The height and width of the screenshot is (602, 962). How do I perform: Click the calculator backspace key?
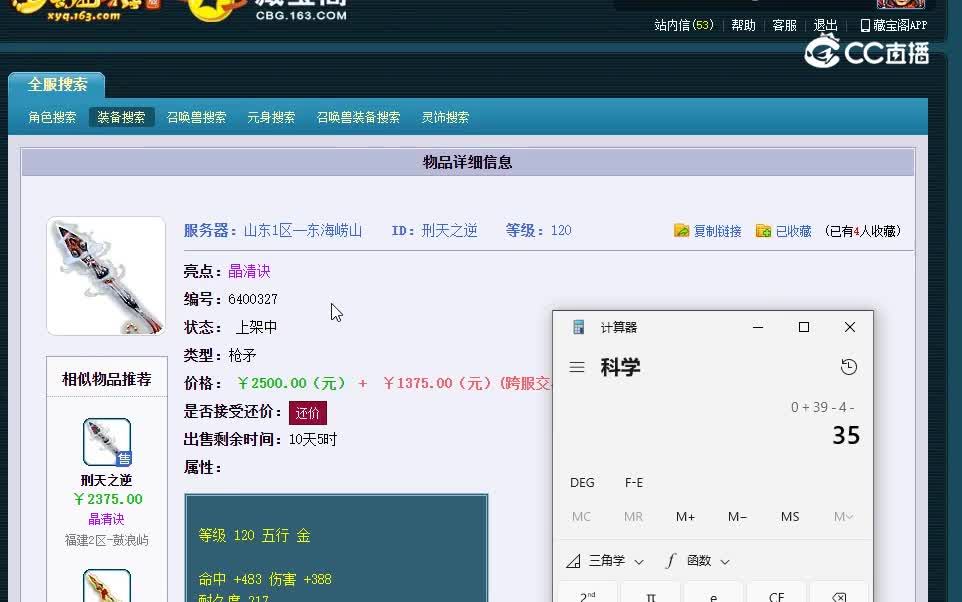tap(839, 596)
